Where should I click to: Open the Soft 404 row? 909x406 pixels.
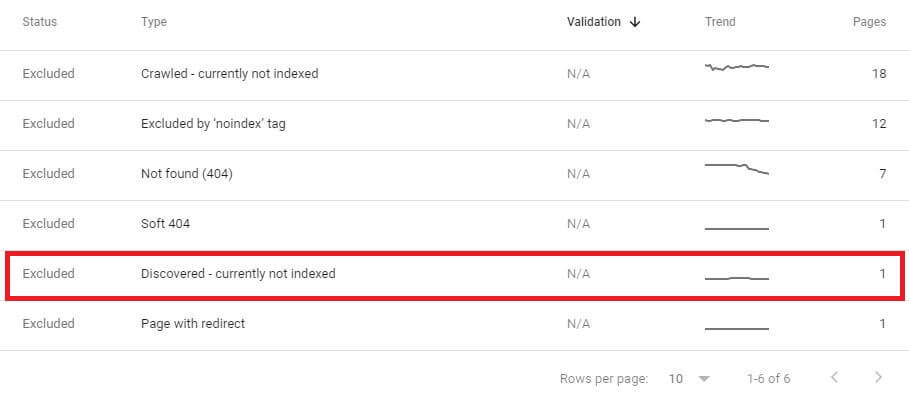coord(454,225)
